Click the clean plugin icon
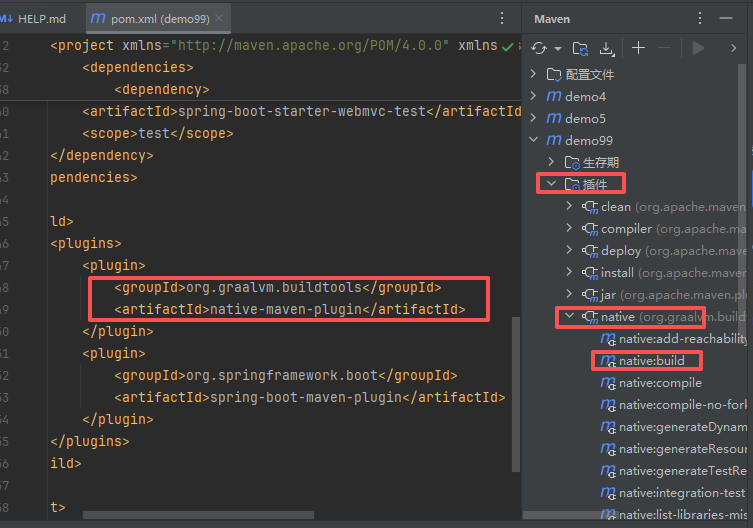The image size is (753, 528). [x=590, y=207]
